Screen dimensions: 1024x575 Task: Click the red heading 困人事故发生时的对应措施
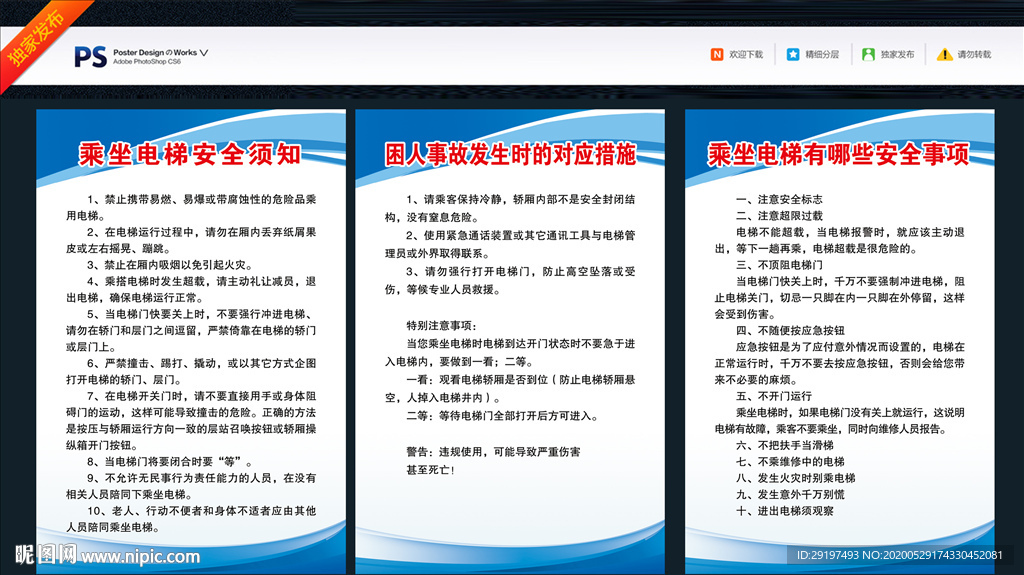pos(510,154)
